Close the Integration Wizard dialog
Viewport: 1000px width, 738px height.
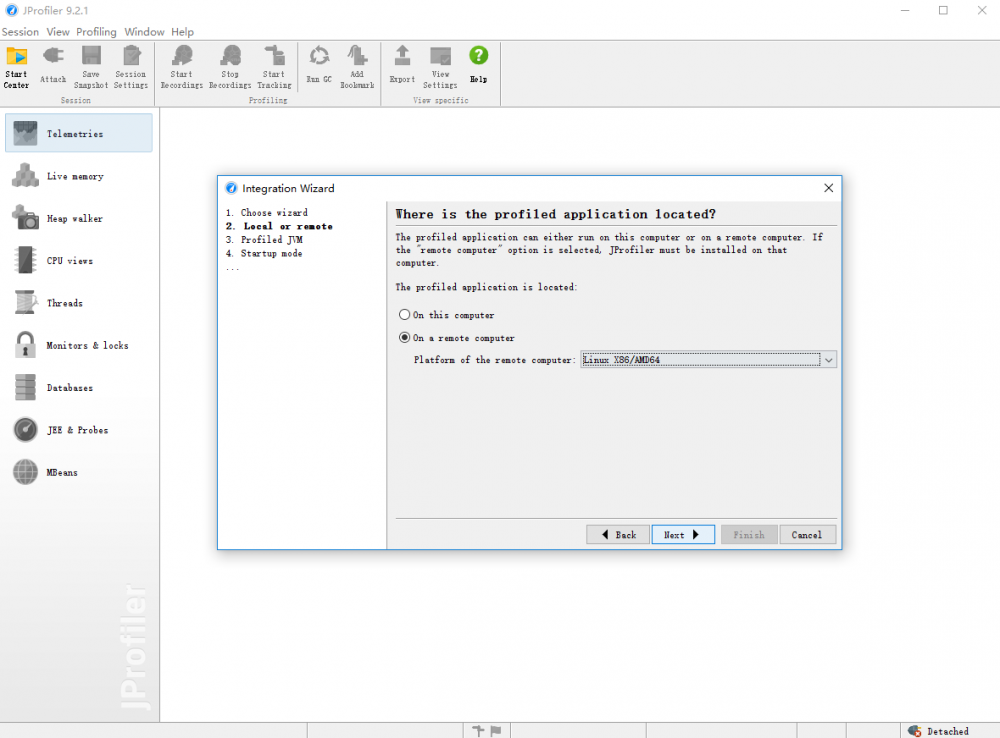coord(828,188)
